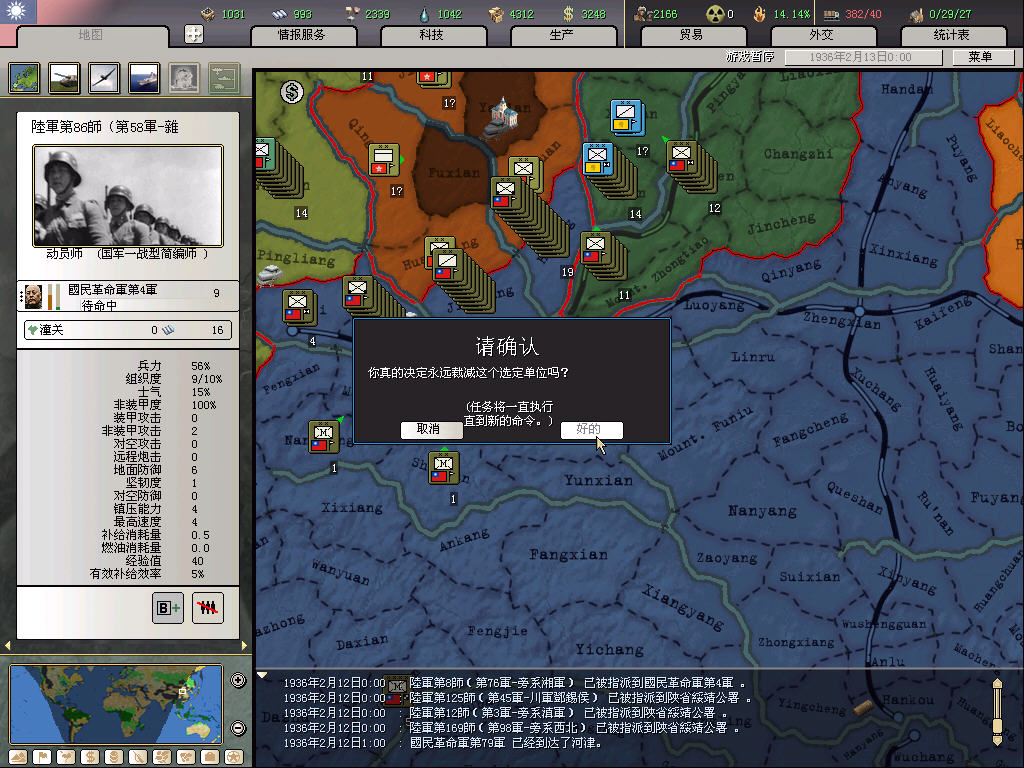Image resolution: width=1024 pixels, height=768 pixels.
Task: Confirm disbanding with the 好的 button
Action: pos(591,430)
